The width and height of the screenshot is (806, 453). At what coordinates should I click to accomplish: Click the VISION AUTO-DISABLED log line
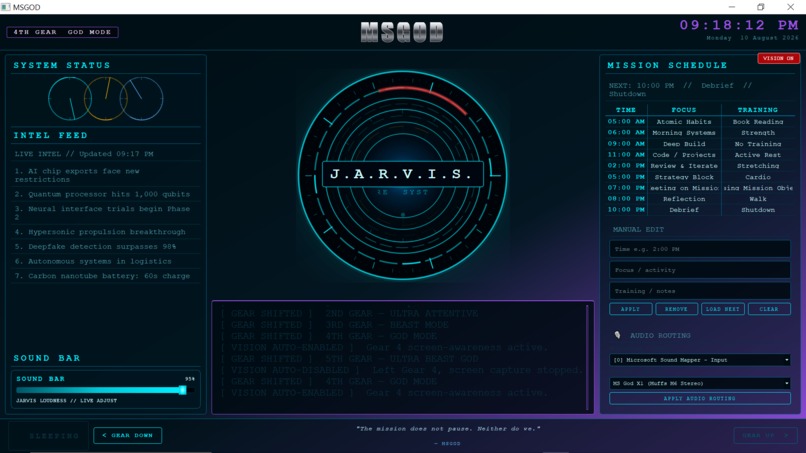click(x=402, y=370)
